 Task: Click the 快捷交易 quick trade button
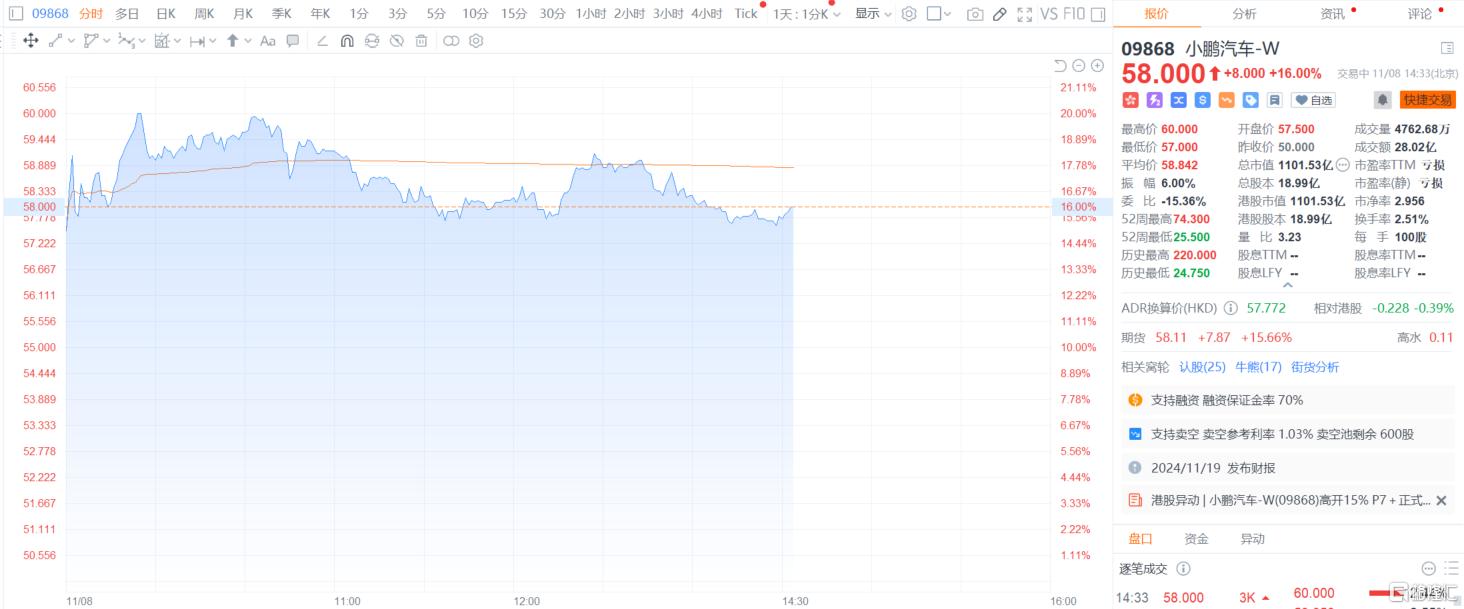1427,99
